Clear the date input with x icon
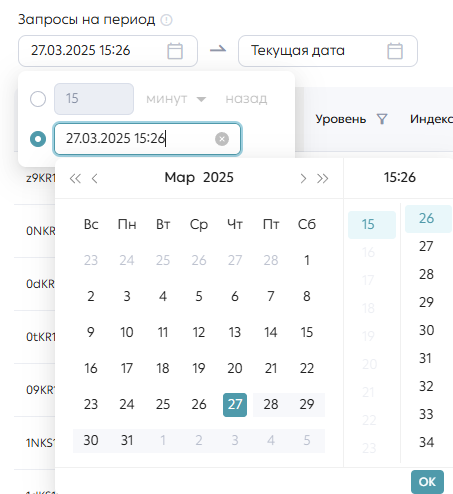The image size is (453, 494). (222, 139)
